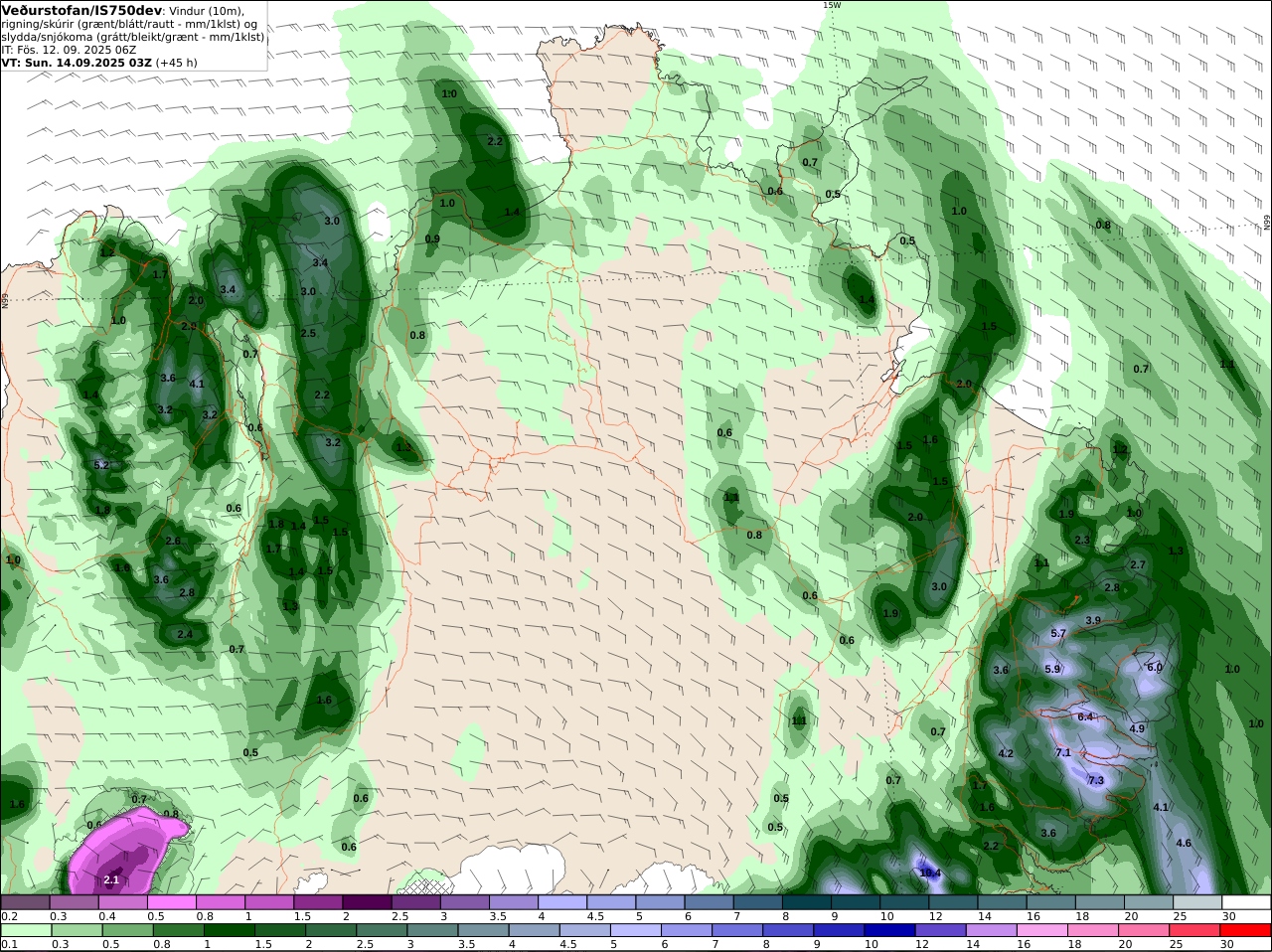Select the grey-green 3–3.5 swatch in lower legend

[x=432, y=930]
